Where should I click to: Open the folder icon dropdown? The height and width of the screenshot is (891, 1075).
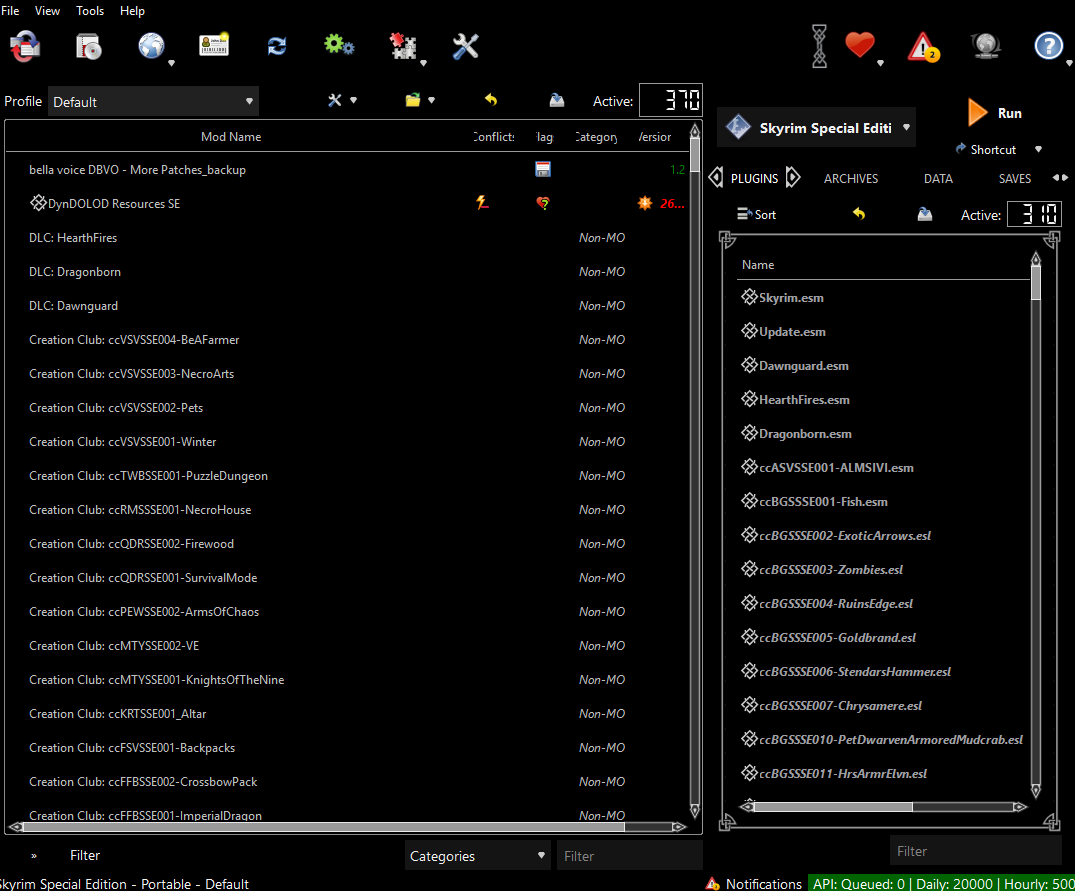pyautogui.click(x=420, y=100)
